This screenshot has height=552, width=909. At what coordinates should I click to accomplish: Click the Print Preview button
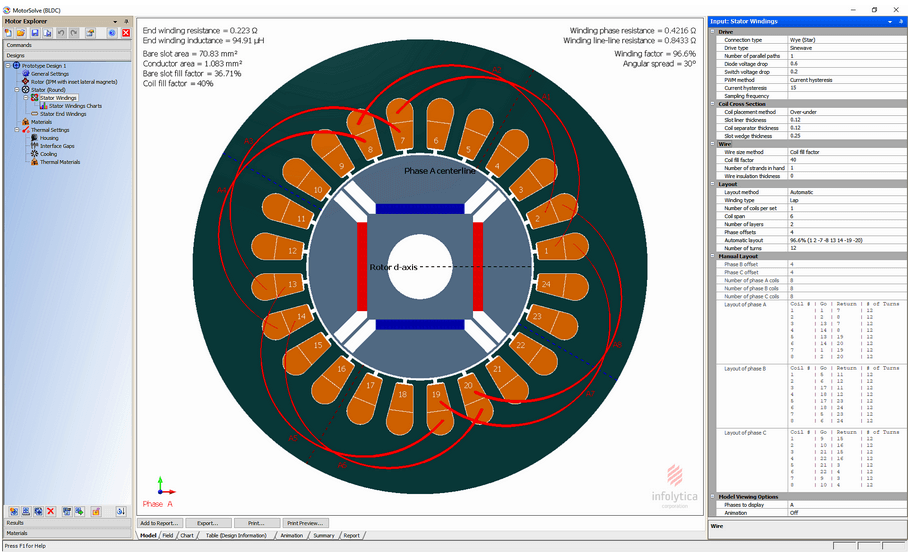click(x=306, y=523)
